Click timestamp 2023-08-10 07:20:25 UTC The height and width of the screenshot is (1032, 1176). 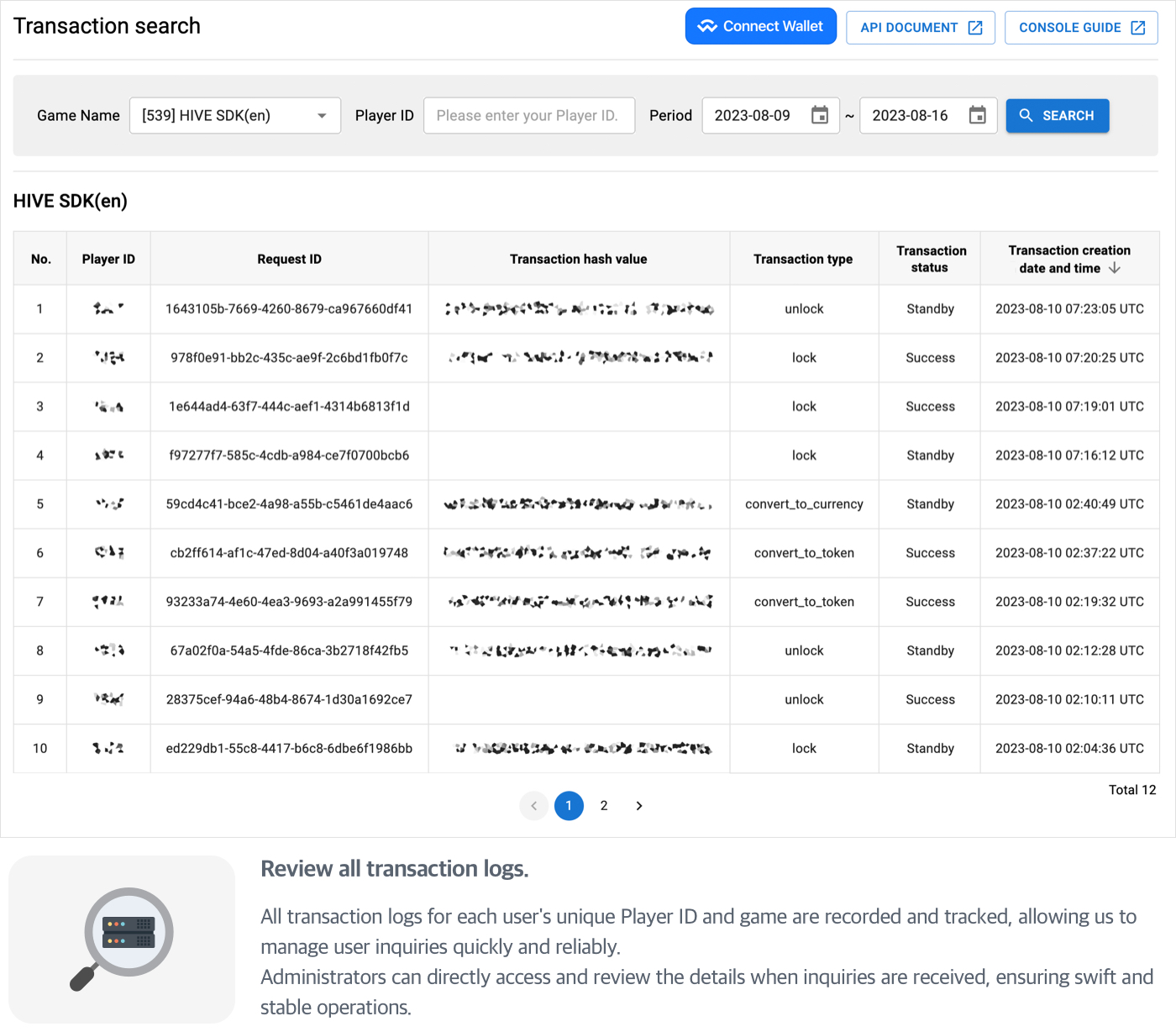(x=1069, y=357)
